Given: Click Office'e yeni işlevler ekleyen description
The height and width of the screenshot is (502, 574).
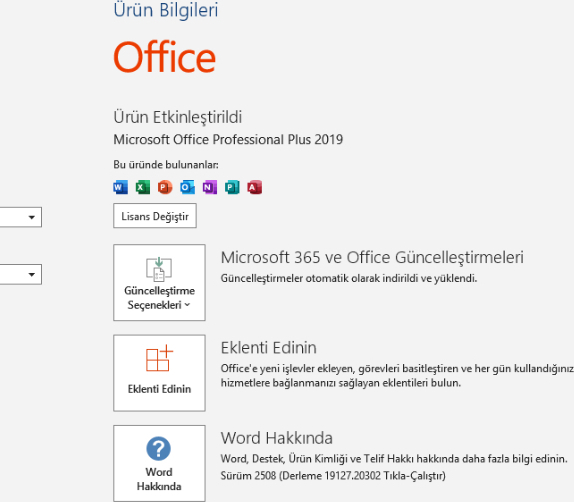Looking at the screenshot, I should click(397, 376).
